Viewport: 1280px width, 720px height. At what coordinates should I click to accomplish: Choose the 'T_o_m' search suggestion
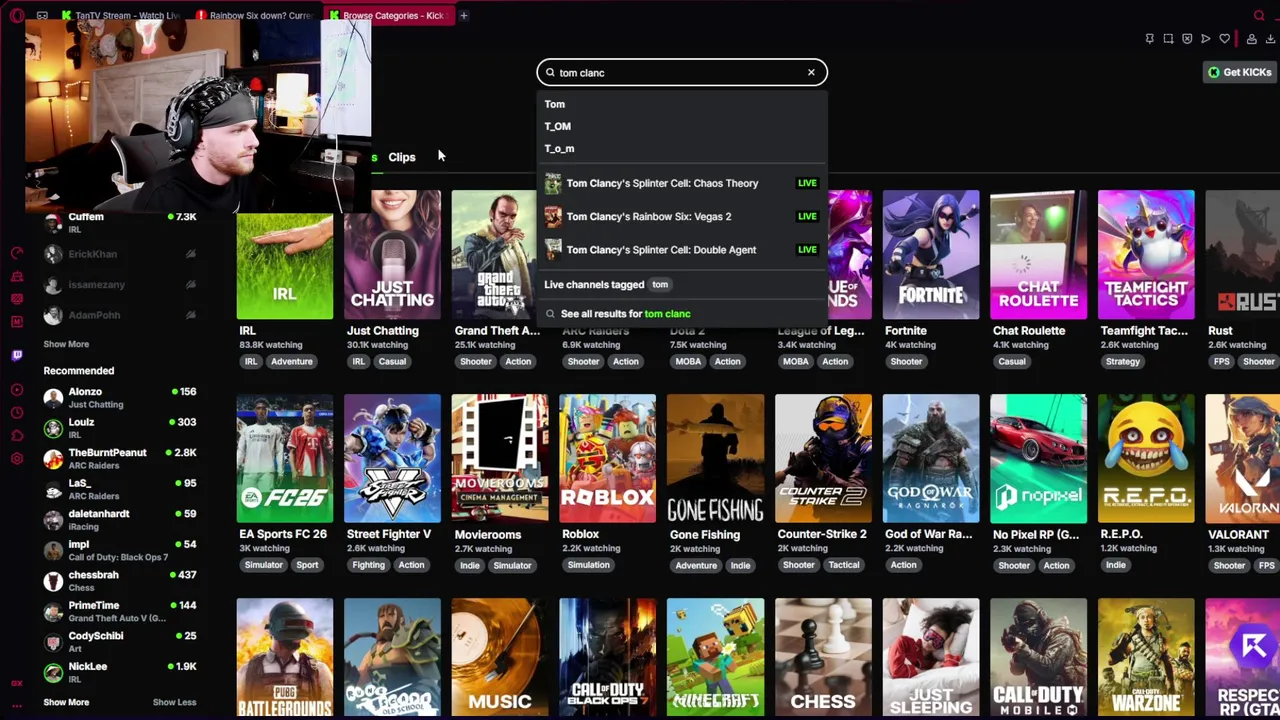tap(559, 148)
